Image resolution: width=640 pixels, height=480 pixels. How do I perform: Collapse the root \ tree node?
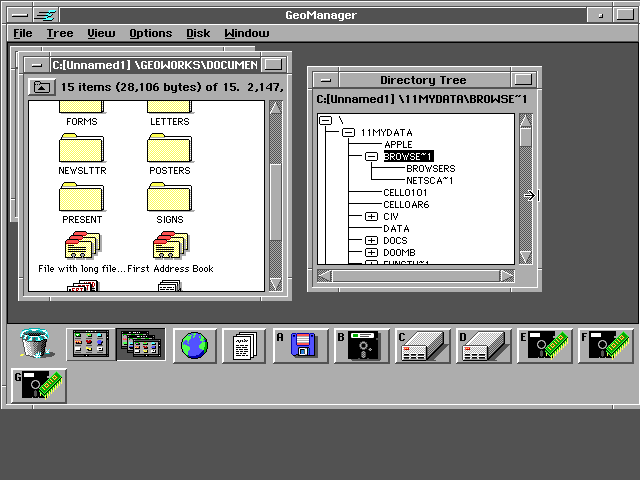click(325, 120)
